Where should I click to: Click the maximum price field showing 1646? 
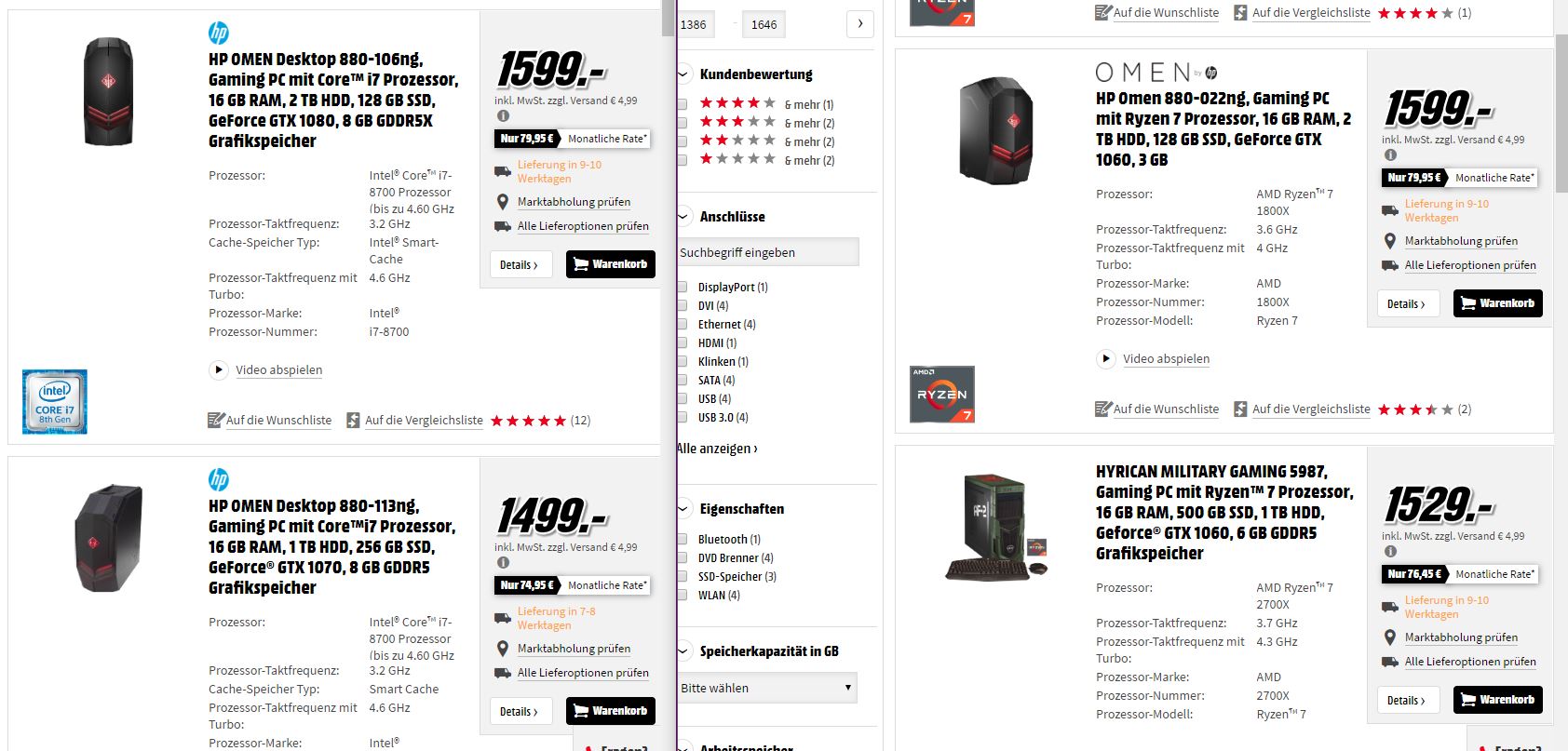point(764,24)
